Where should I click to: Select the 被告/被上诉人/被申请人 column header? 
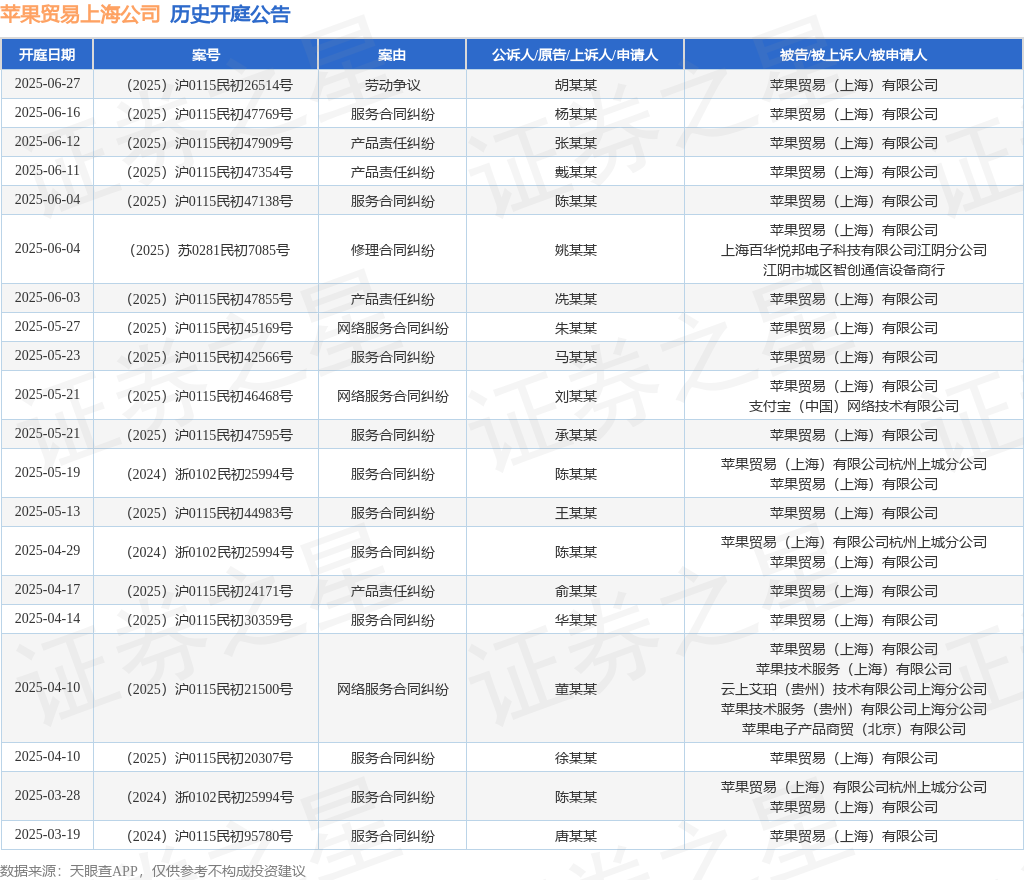tap(854, 55)
